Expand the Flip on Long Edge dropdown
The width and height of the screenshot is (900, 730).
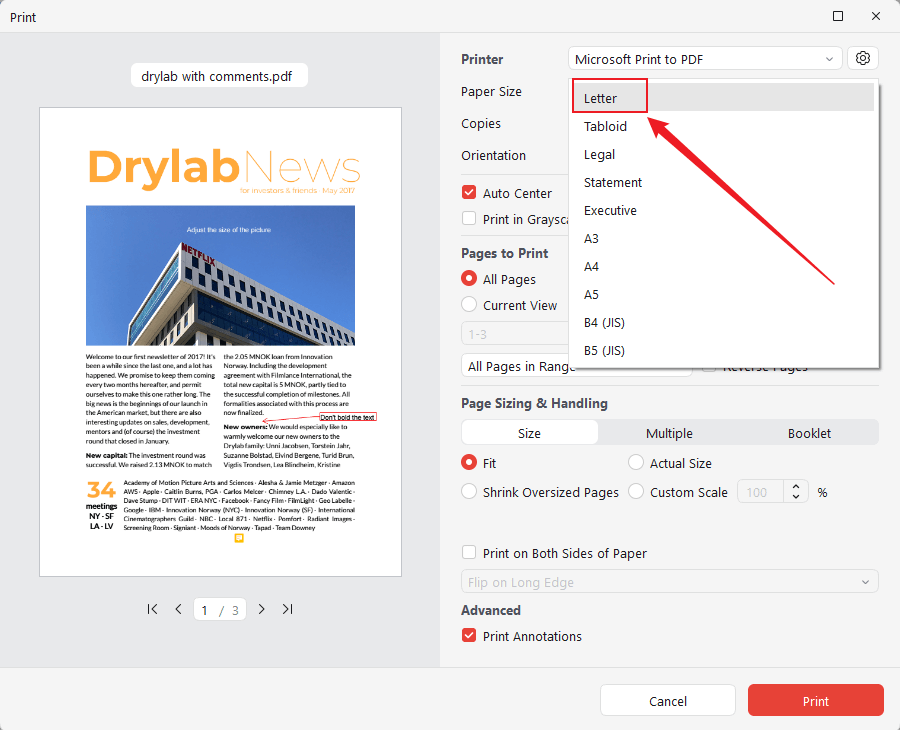click(668, 581)
